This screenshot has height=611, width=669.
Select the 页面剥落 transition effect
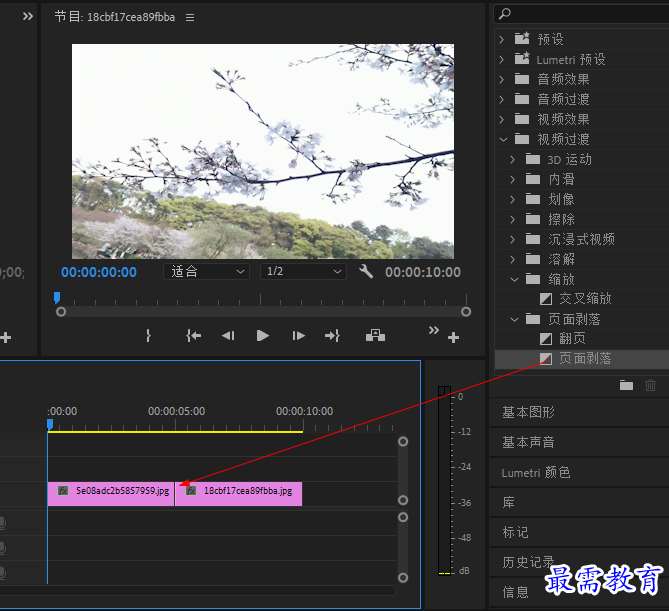click(x=585, y=358)
